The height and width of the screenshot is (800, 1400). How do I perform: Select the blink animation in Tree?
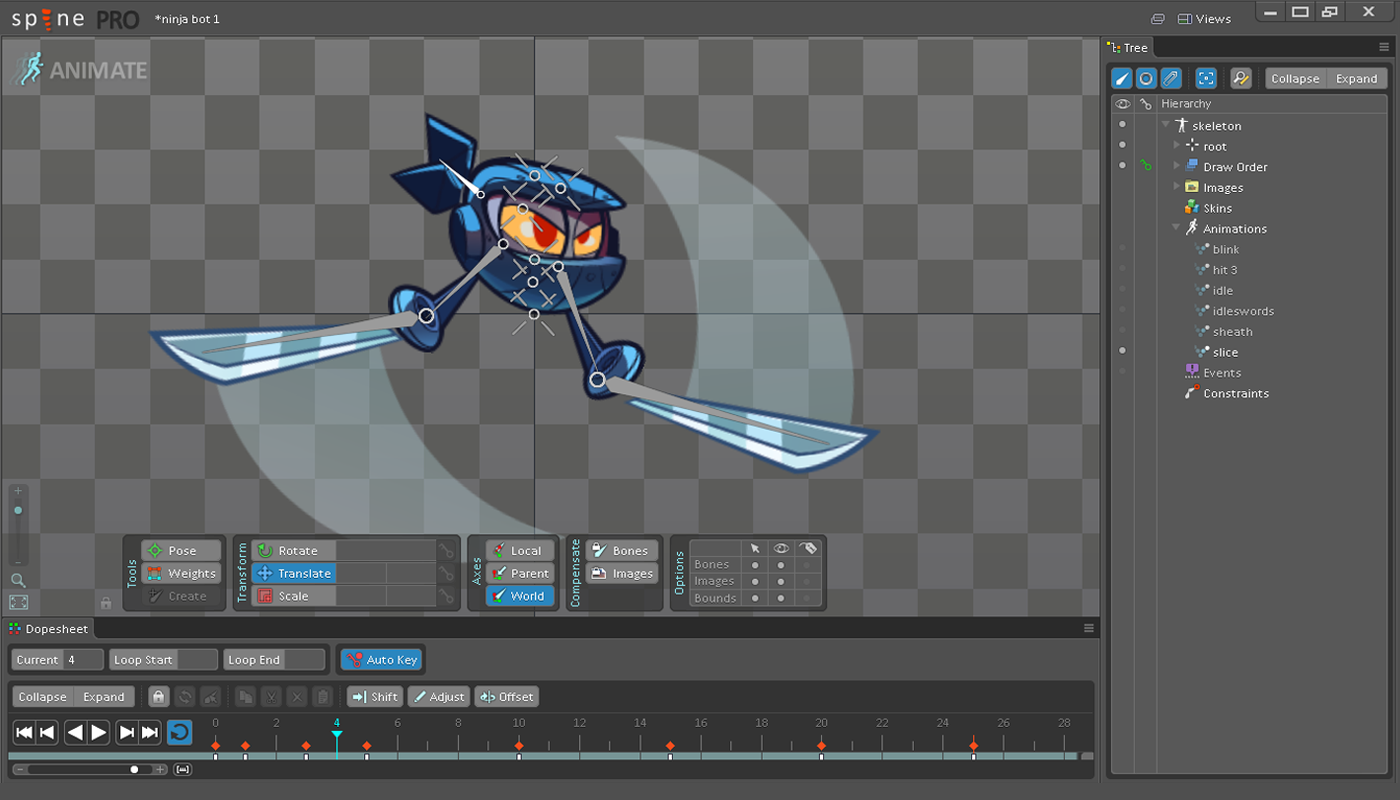(1226, 249)
